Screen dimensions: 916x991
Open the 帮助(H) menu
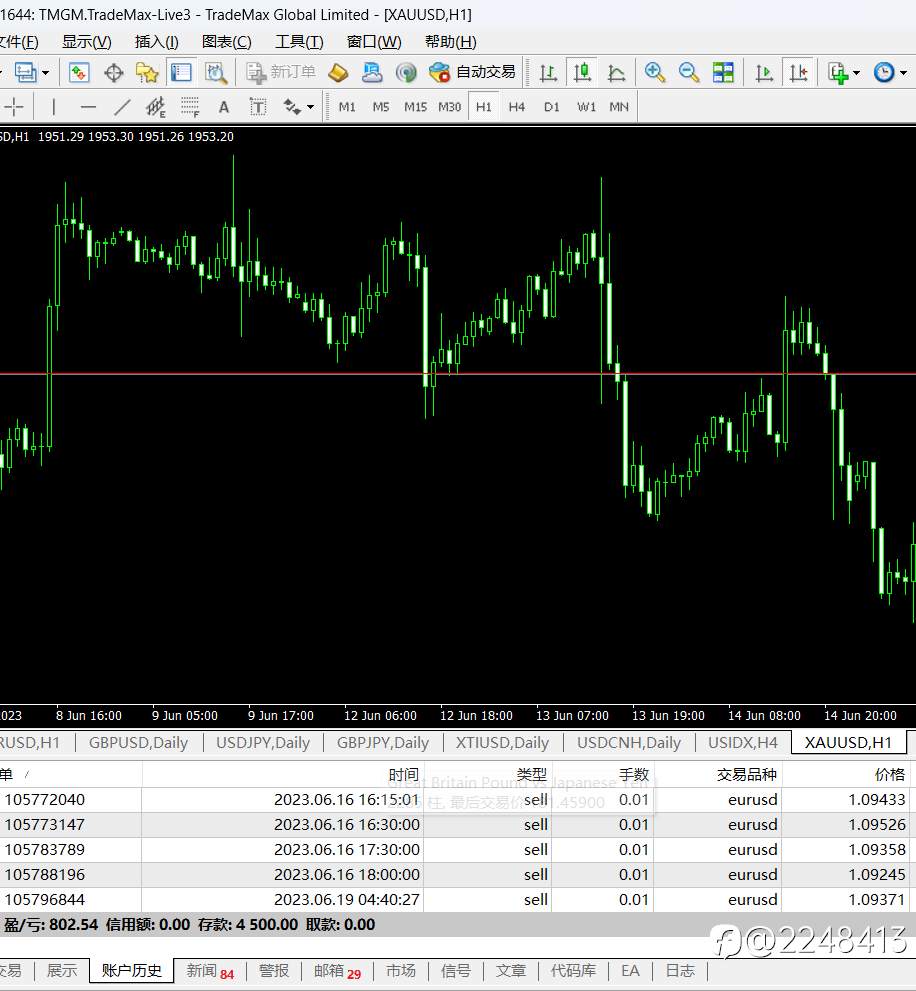coord(451,42)
